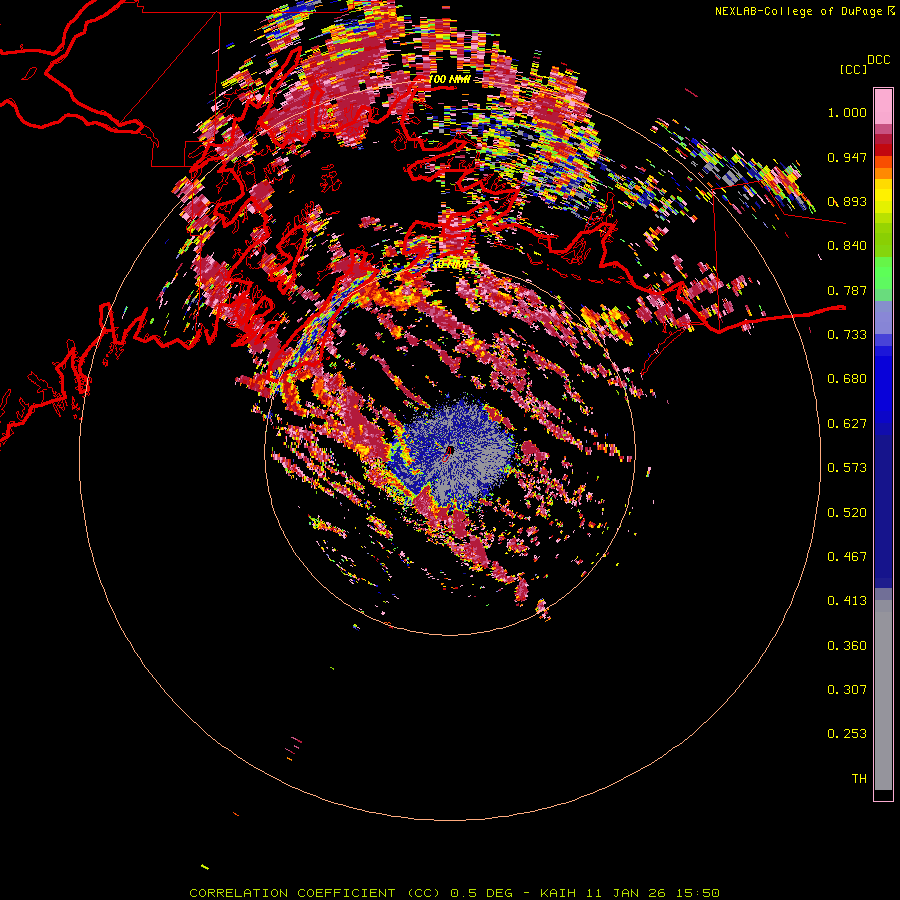Click the 50 NMI range ring label
The image size is (900, 900).
point(450,265)
